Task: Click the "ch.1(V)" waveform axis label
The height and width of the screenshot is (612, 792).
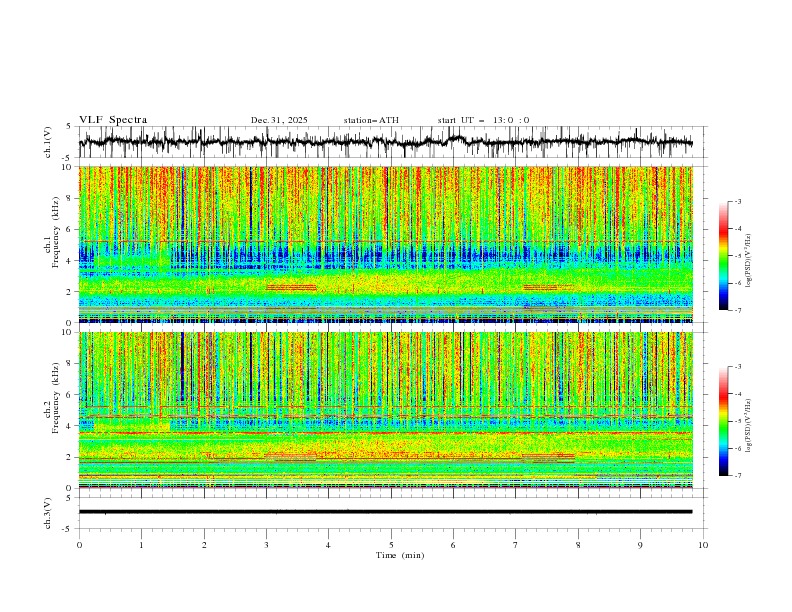Action: (x=48, y=142)
